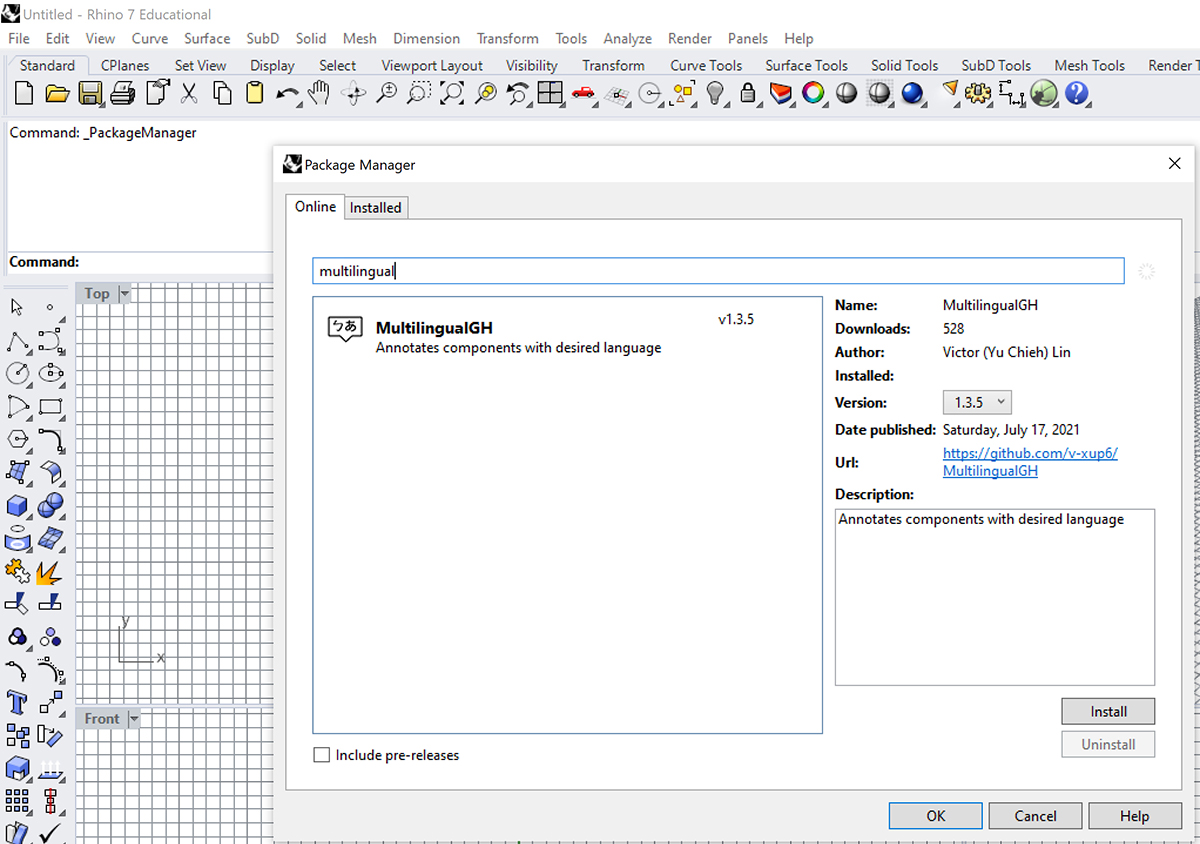Click the Cut scissors icon
The image size is (1200, 844).
click(189, 94)
